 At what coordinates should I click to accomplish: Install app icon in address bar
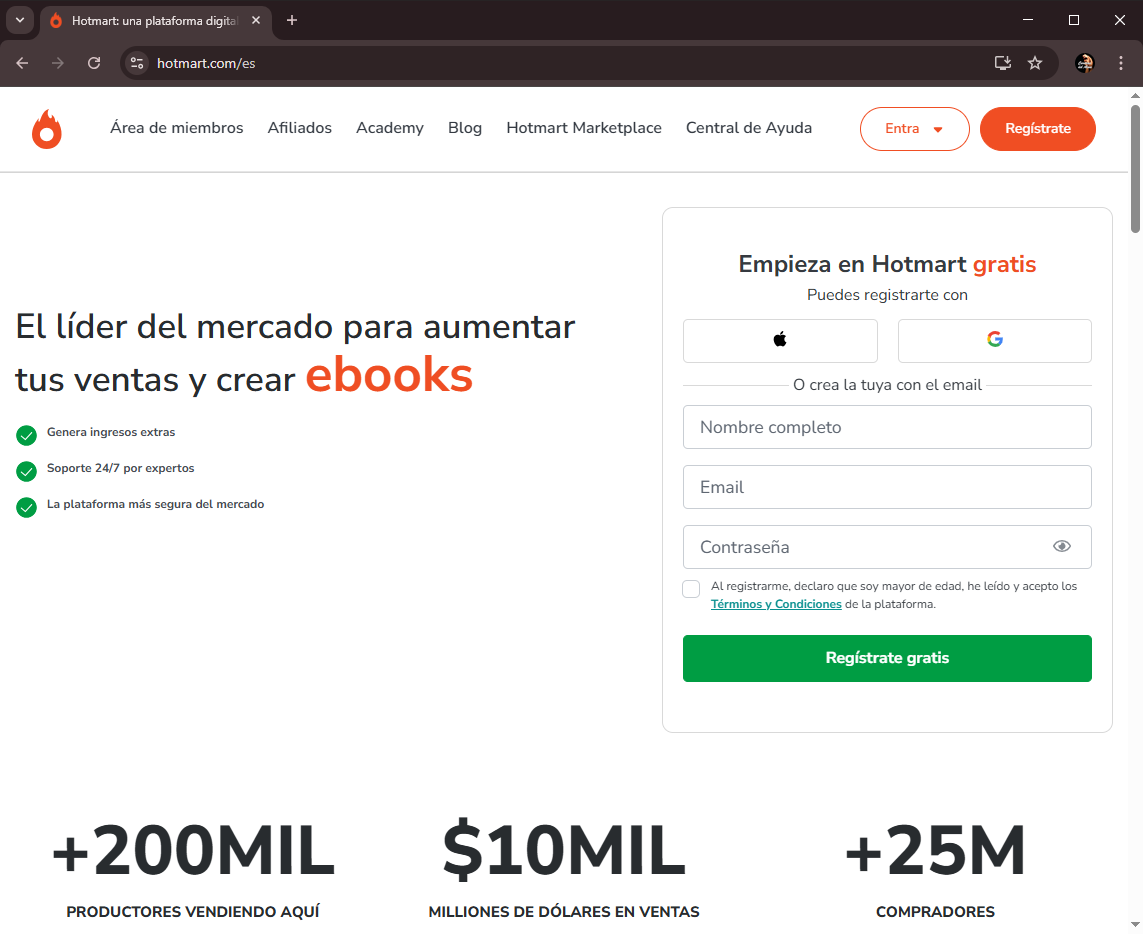(x=1003, y=63)
